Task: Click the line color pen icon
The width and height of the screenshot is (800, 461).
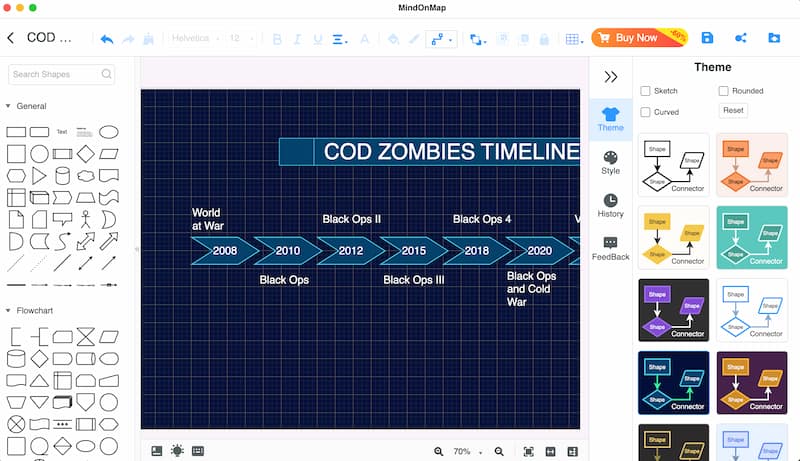Action: coord(414,39)
